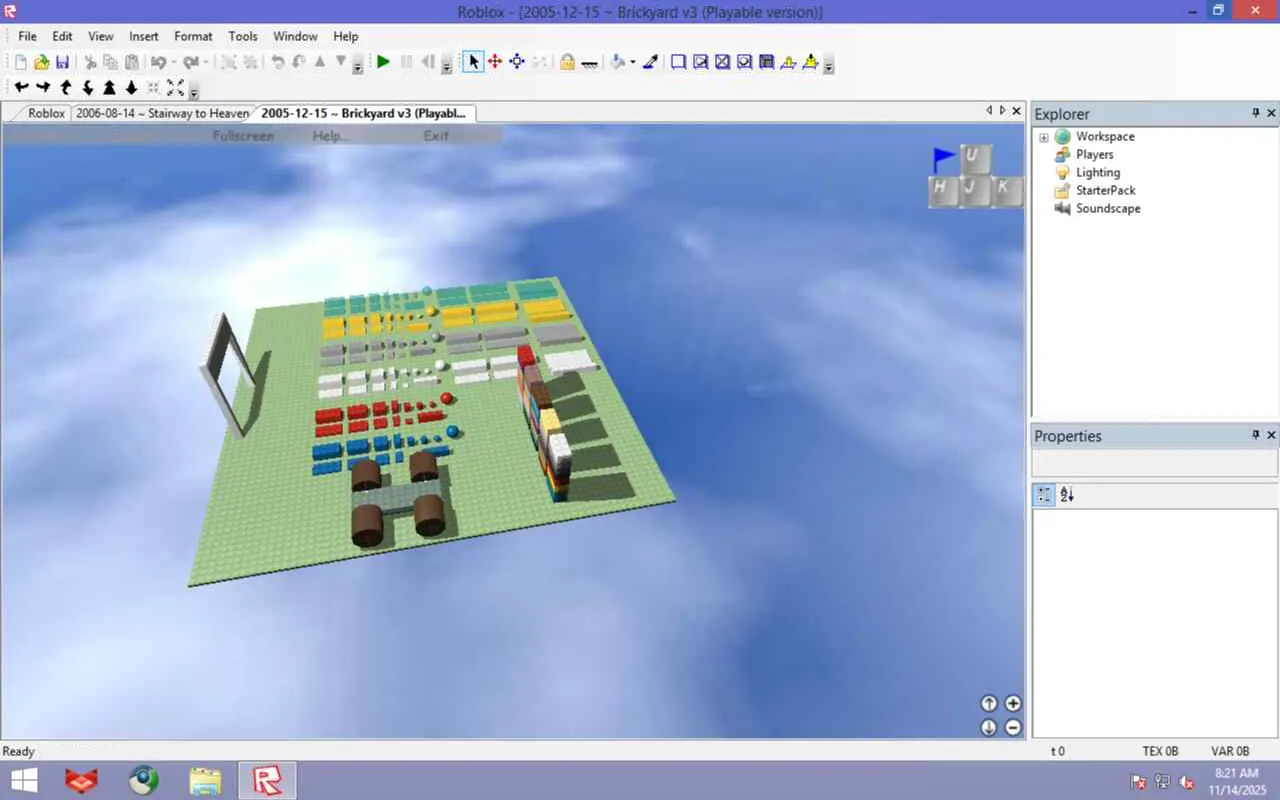1280x800 pixels.
Task: Click the padlock Lock tool
Action: pyautogui.click(x=567, y=62)
